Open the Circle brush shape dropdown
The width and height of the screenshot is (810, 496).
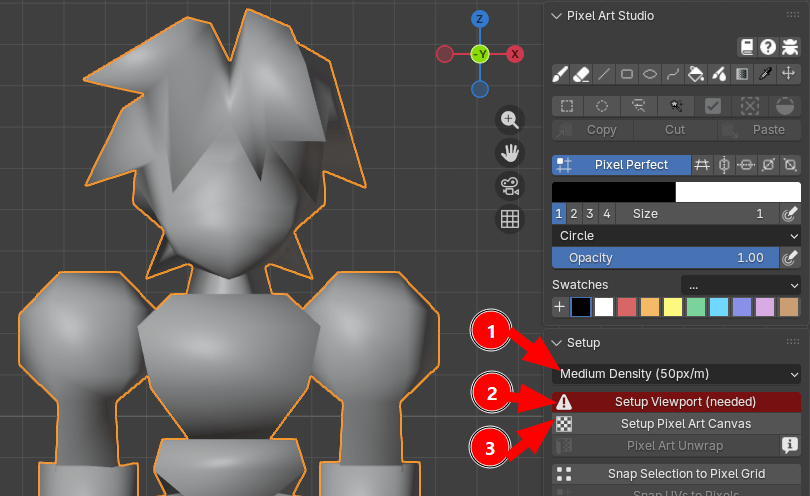[676, 236]
